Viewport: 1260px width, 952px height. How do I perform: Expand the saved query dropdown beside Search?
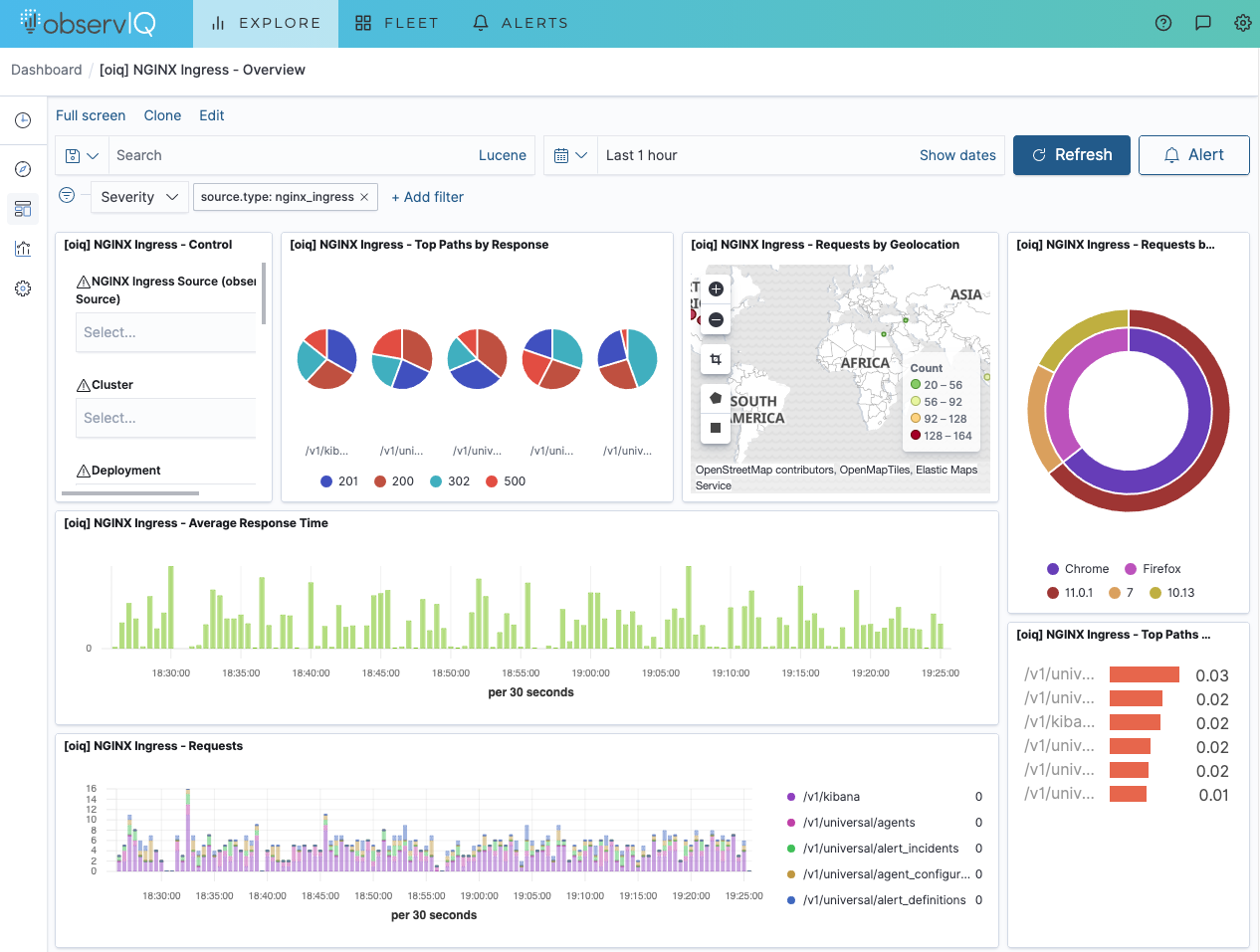[x=82, y=155]
